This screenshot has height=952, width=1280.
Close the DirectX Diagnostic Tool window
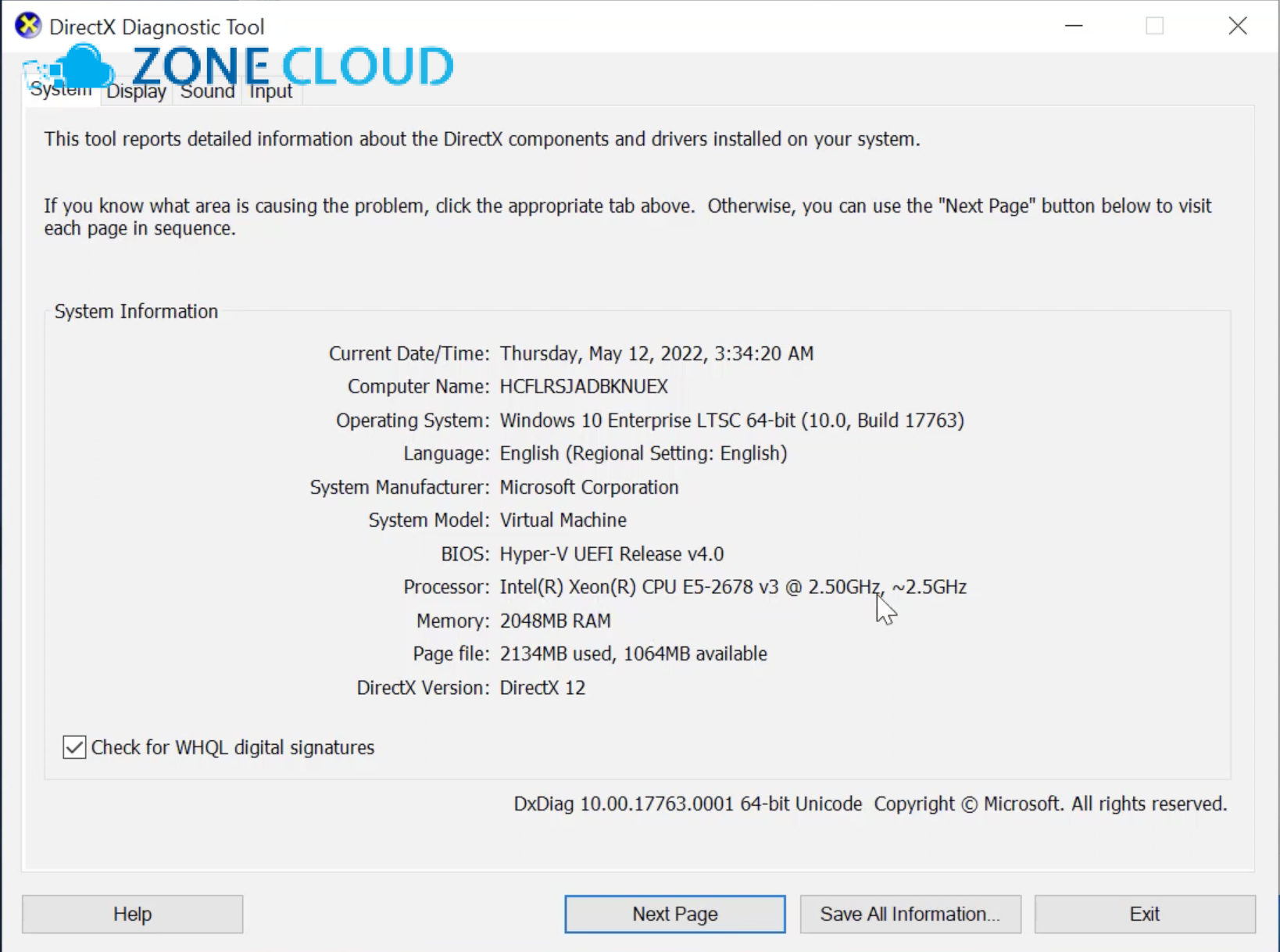point(1238,26)
